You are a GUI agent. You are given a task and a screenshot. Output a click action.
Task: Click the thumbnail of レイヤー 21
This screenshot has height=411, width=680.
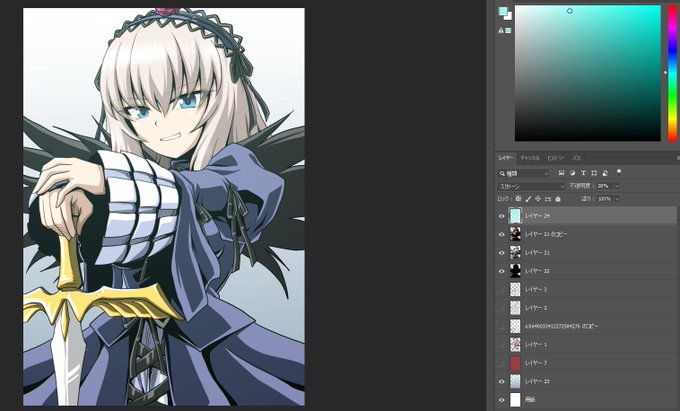[515, 252]
